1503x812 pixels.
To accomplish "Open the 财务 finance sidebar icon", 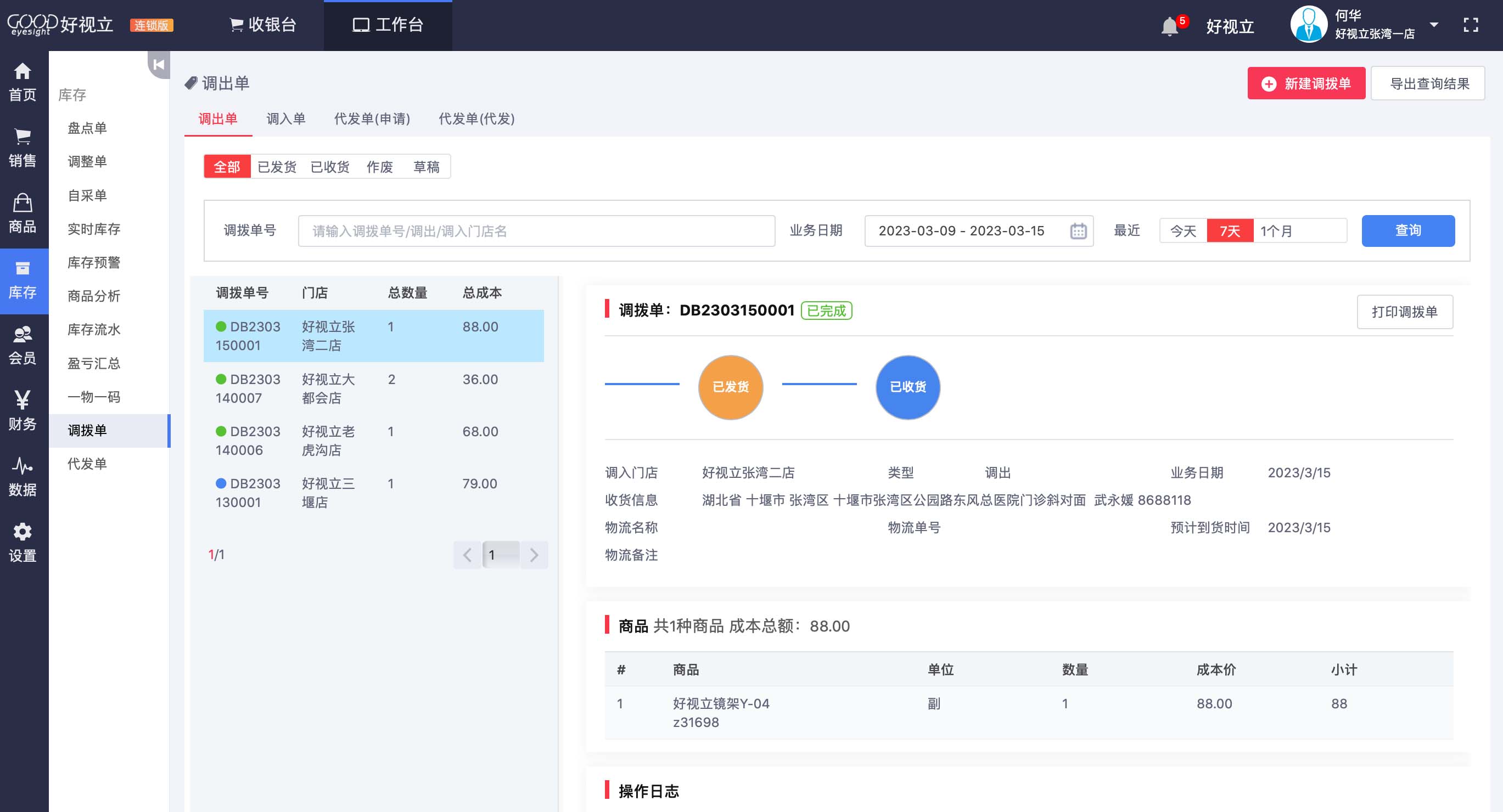I will (x=23, y=413).
